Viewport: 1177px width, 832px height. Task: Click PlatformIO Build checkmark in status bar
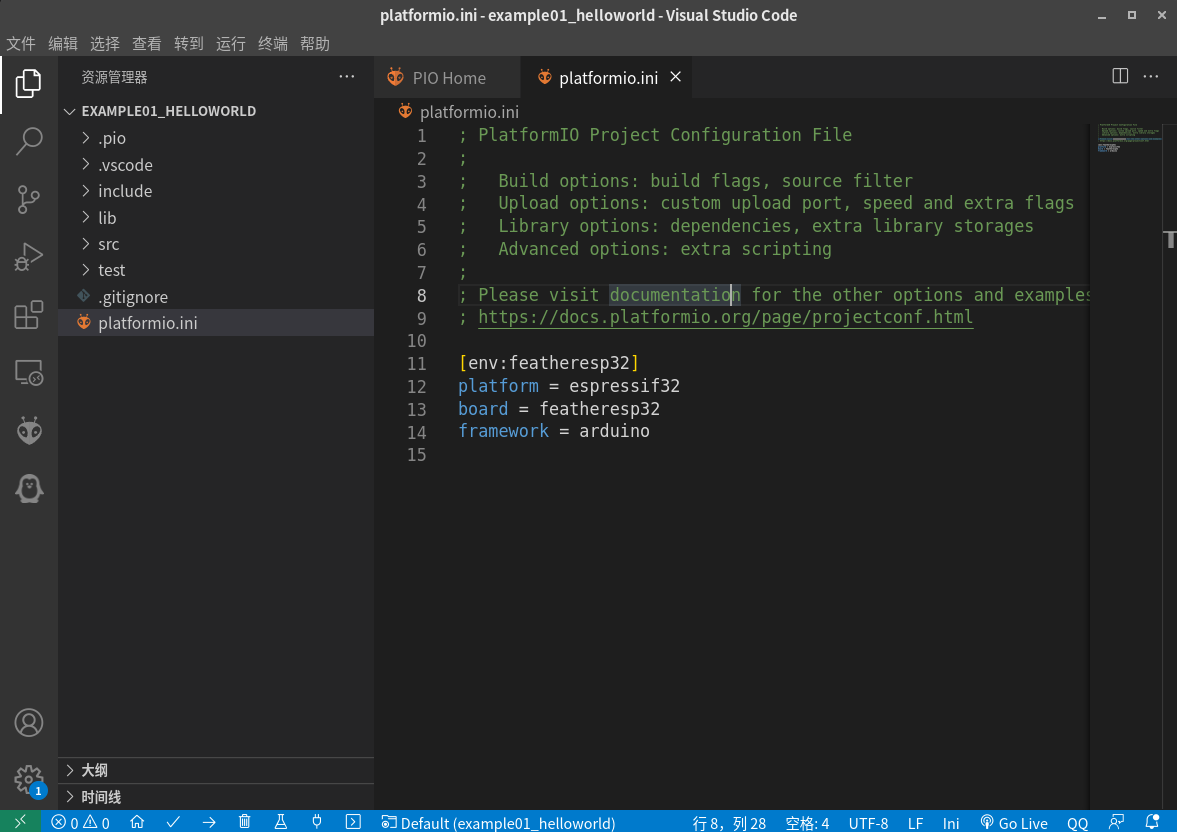(x=173, y=822)
